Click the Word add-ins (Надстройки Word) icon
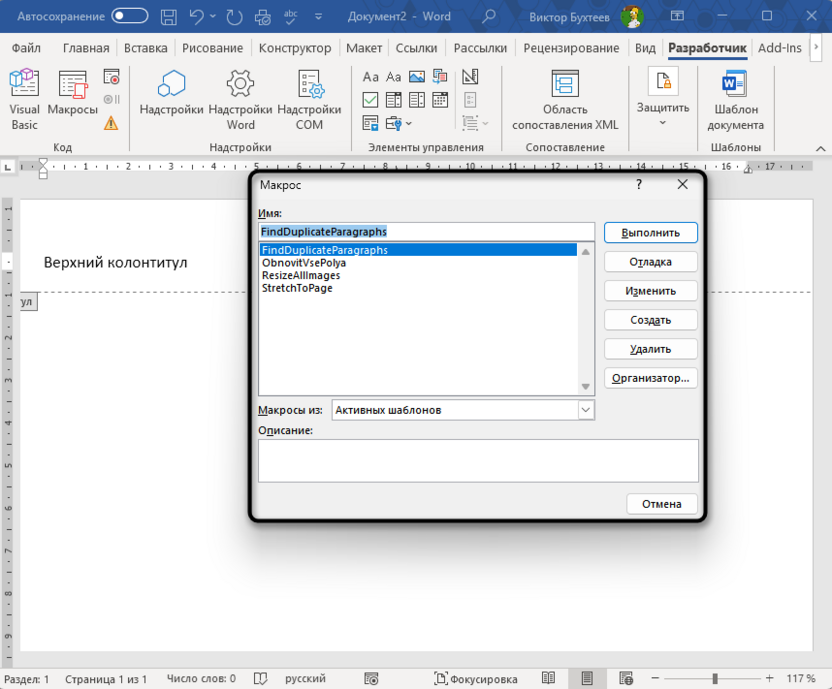 [x=240, y=95]
